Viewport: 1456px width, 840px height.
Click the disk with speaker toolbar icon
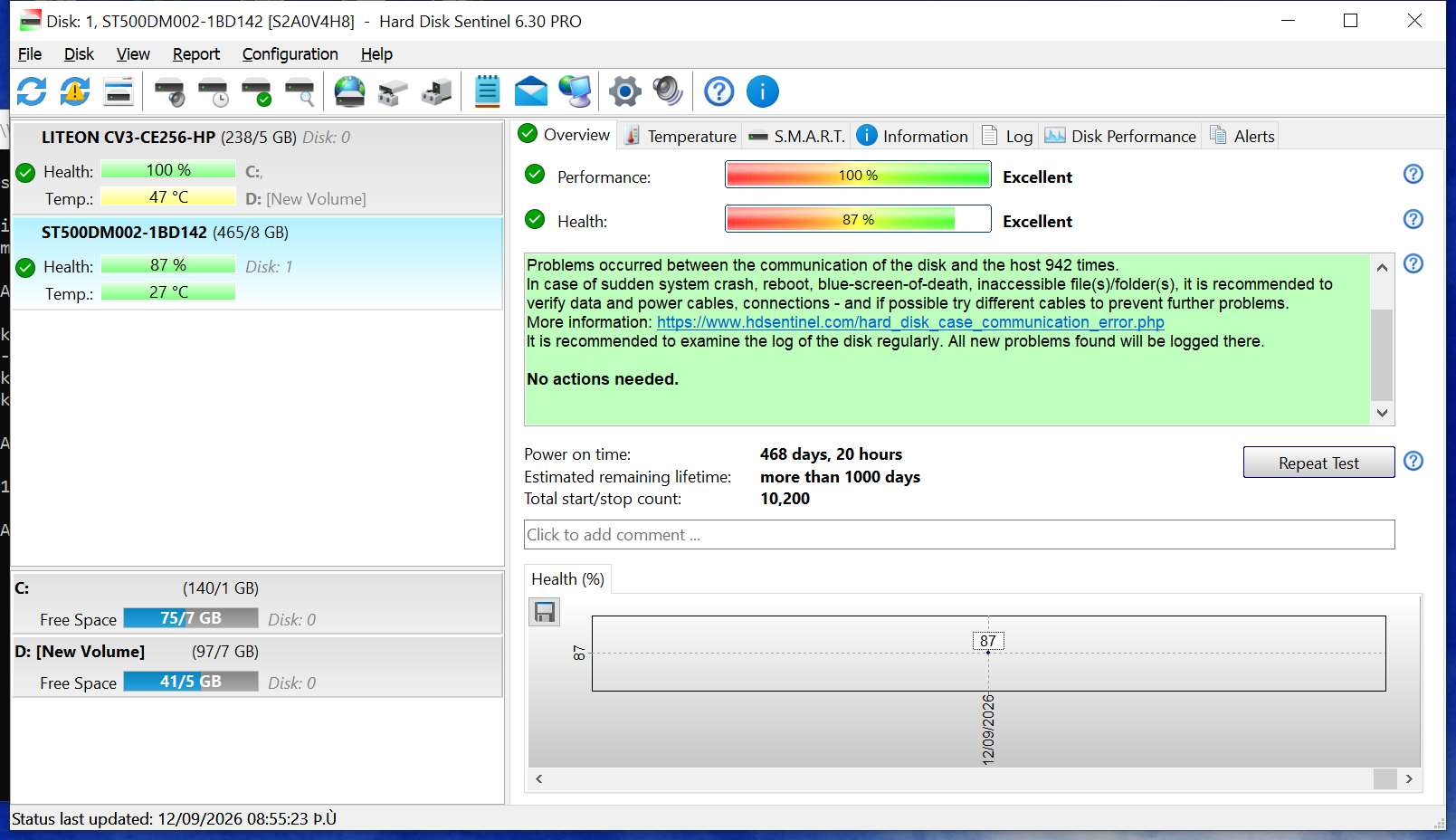(x=169, y=91)
